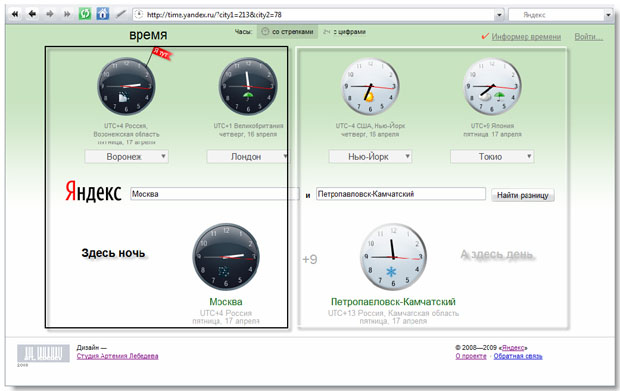Click the 'UTC+13 Россия, Камчатская область' caption
Screen dimensions: 620x391
393,313
